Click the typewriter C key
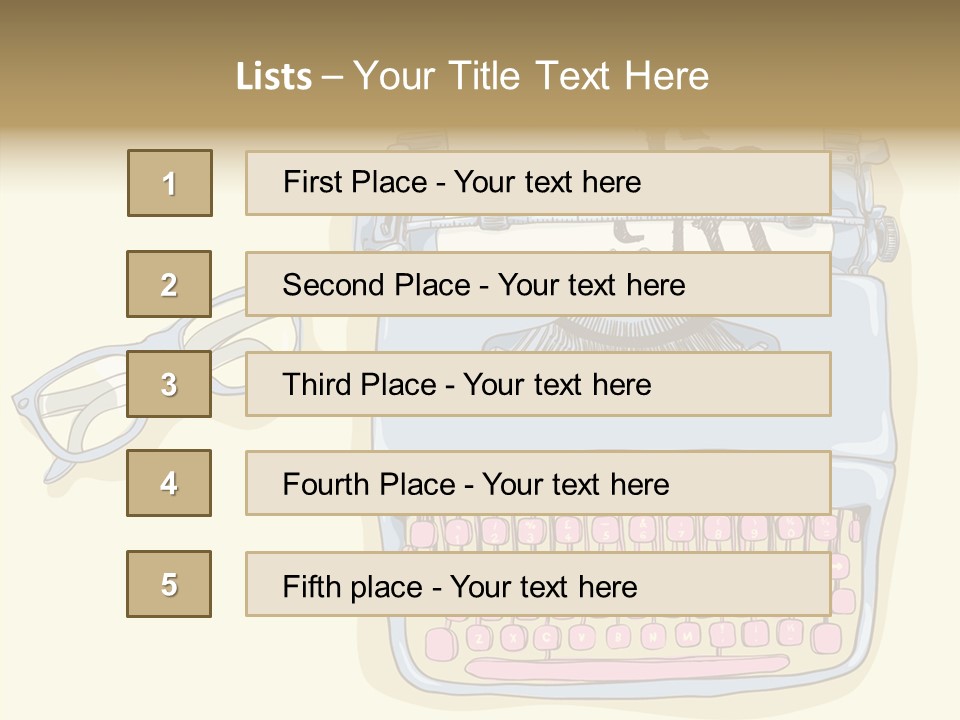 tap(546, 637)
